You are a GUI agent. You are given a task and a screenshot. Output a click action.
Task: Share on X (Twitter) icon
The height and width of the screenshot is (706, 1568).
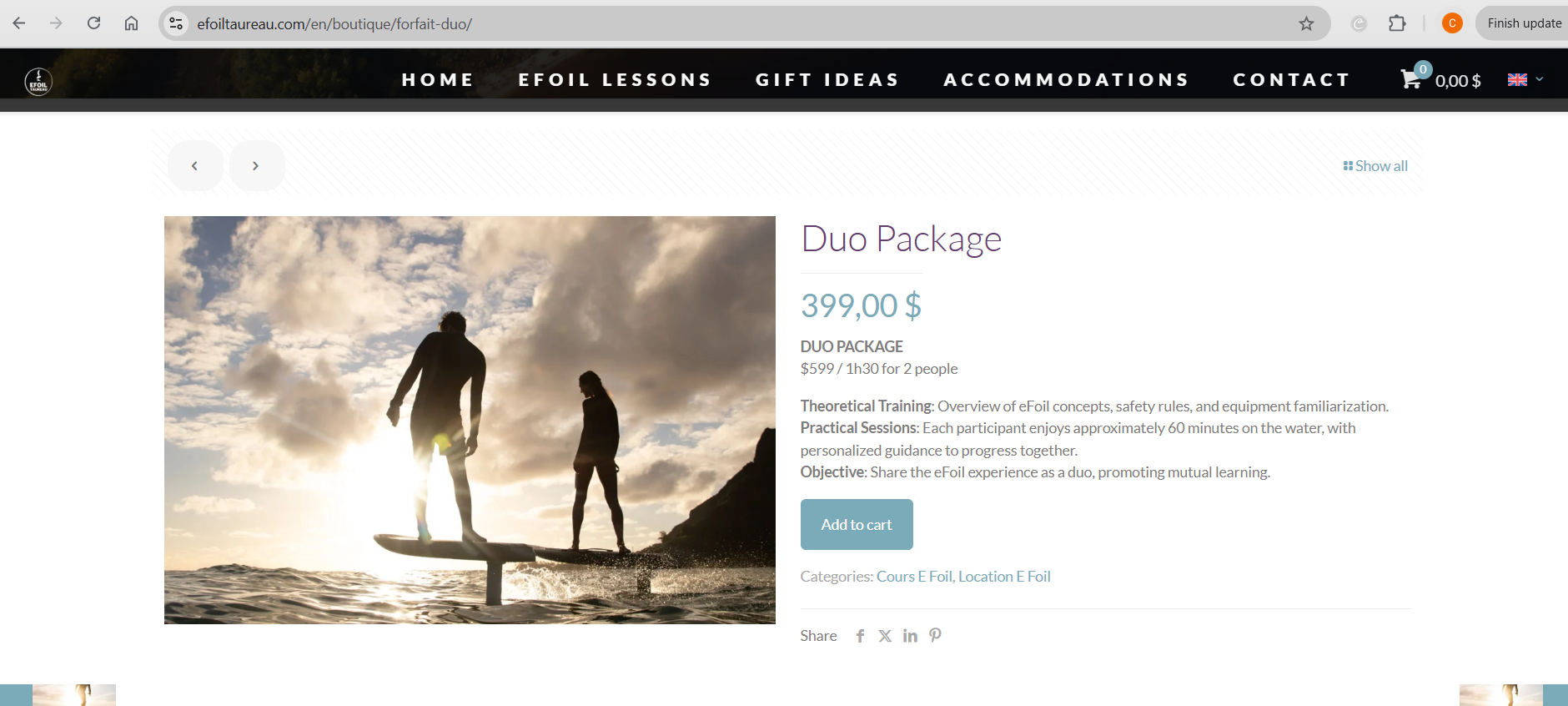tap(885, 636)
